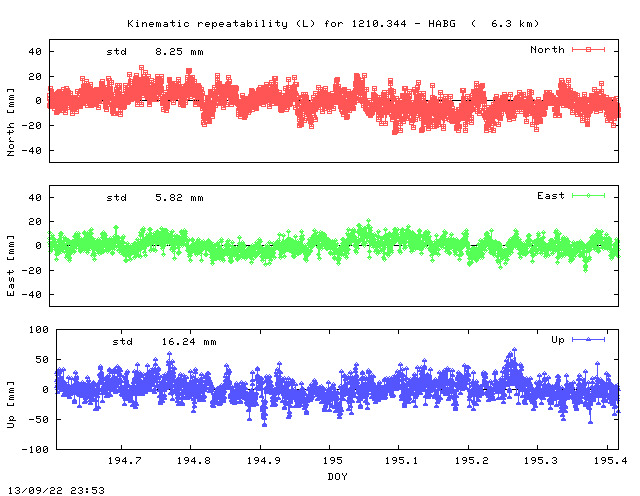Click the 'std' label in North panel

117,52
